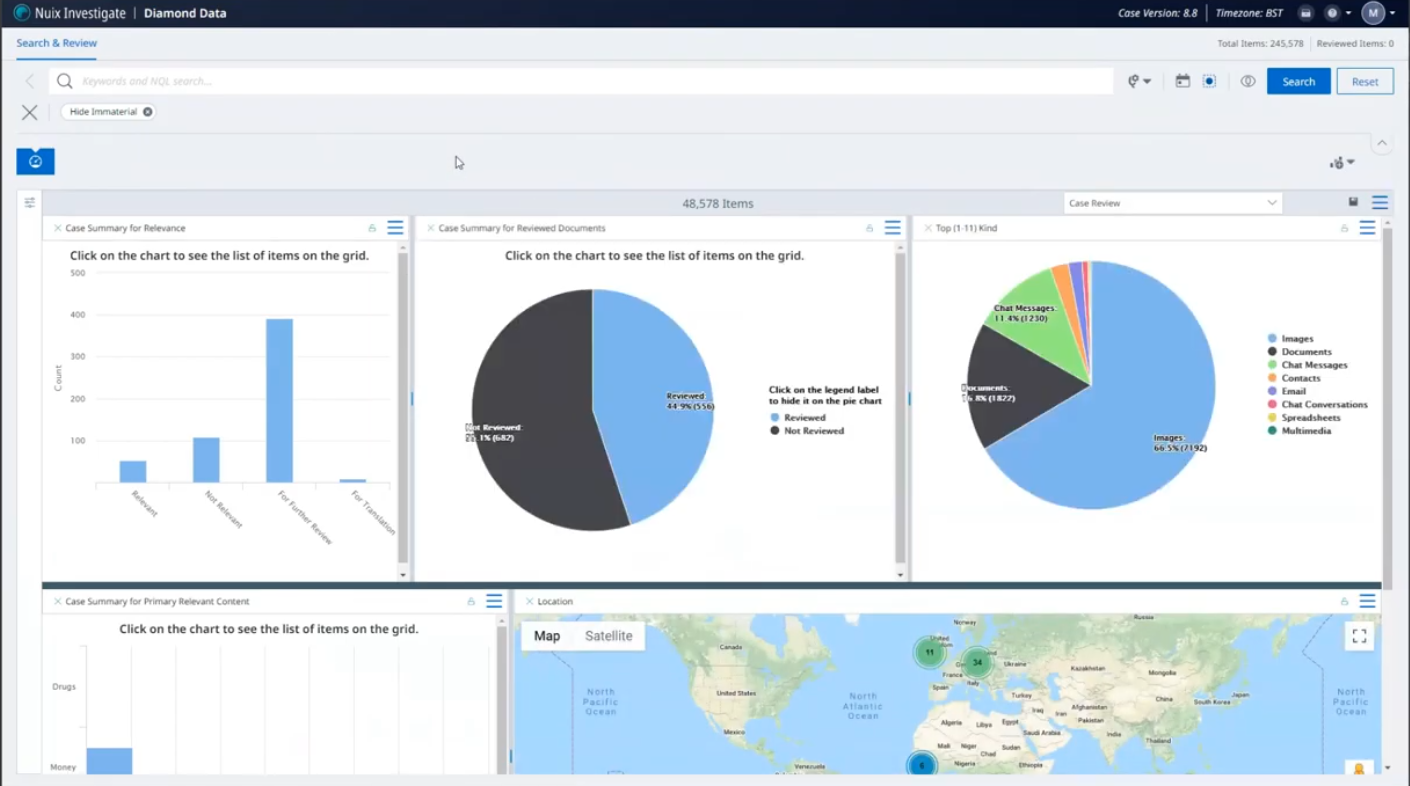Toggle fullscreen on the Location map

point(1359,635)
